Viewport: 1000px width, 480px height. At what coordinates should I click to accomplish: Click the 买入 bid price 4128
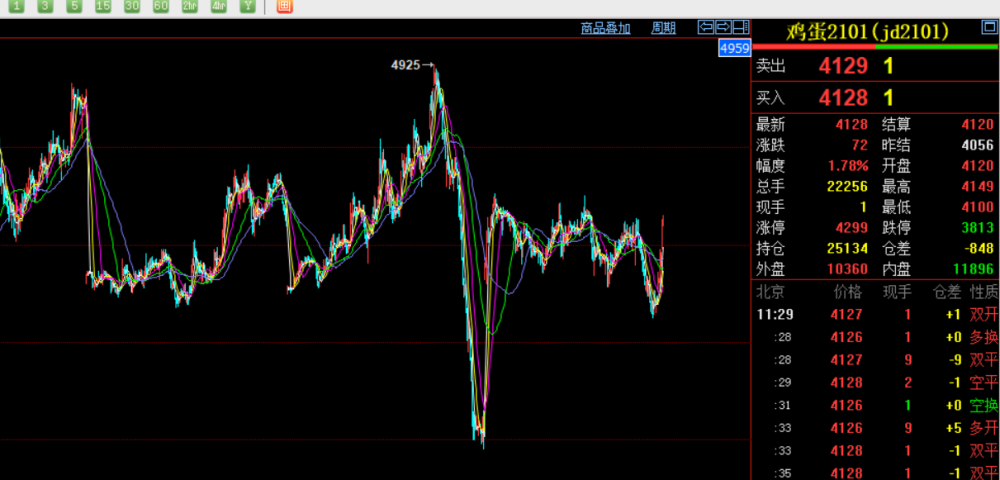point(843,98)
